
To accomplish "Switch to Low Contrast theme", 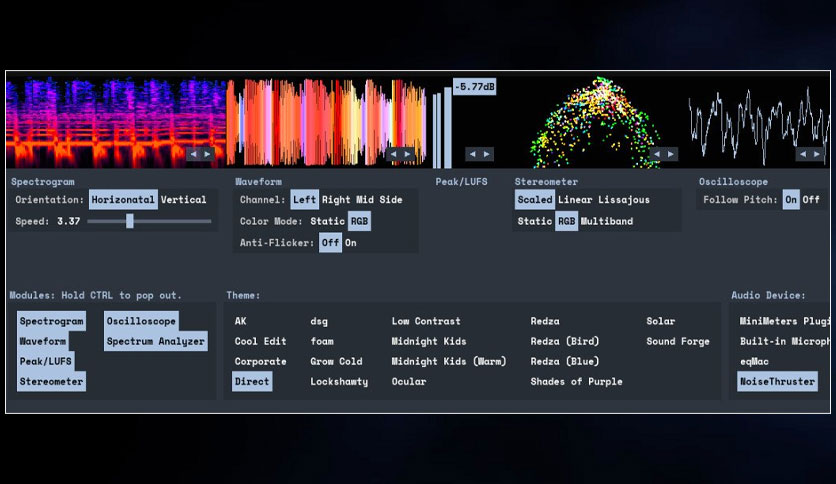I will (x=426, y=321).
